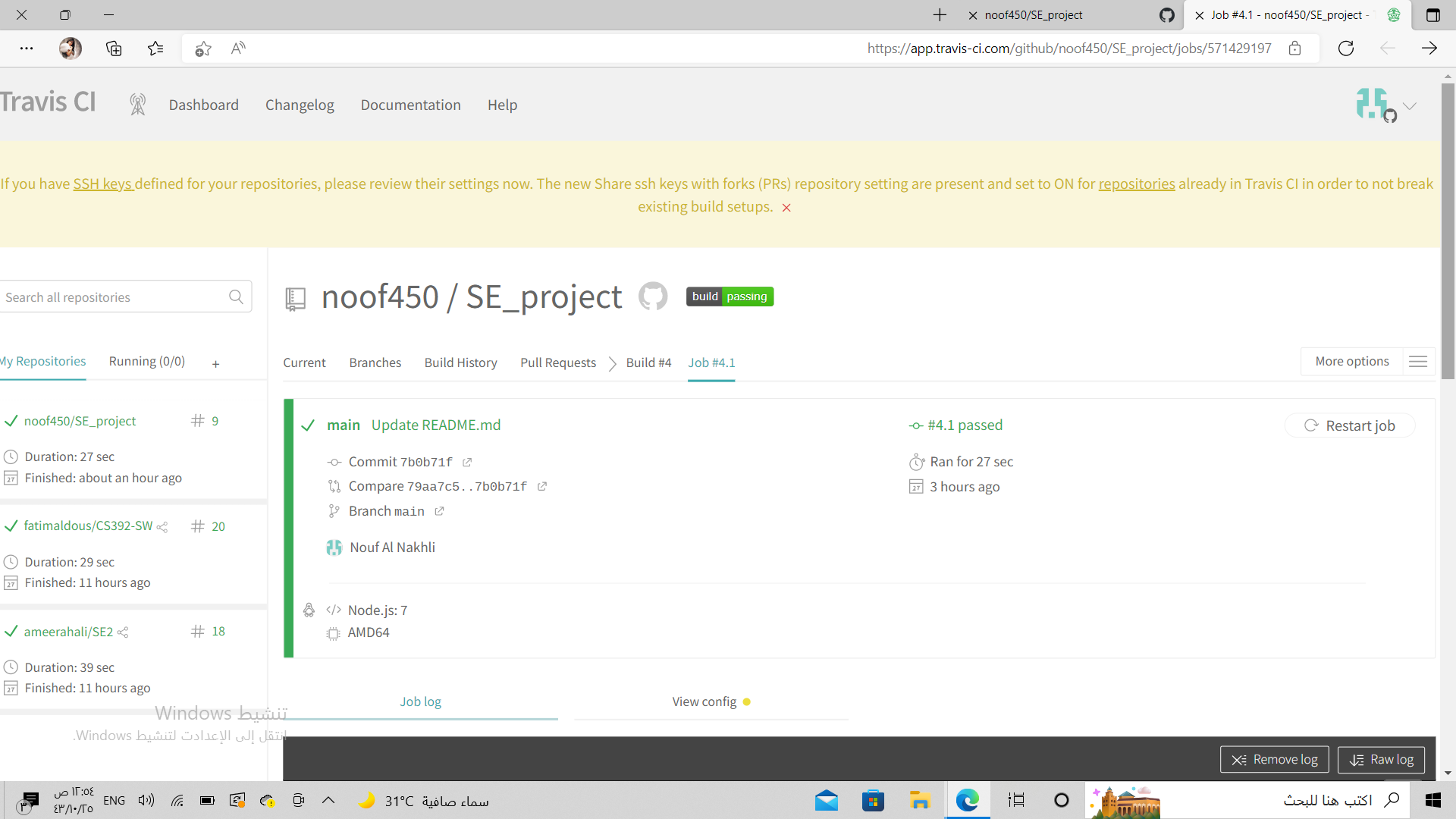
Task: Click the Remove log button
Action: pyautogui.click(x=1274, y=760)
